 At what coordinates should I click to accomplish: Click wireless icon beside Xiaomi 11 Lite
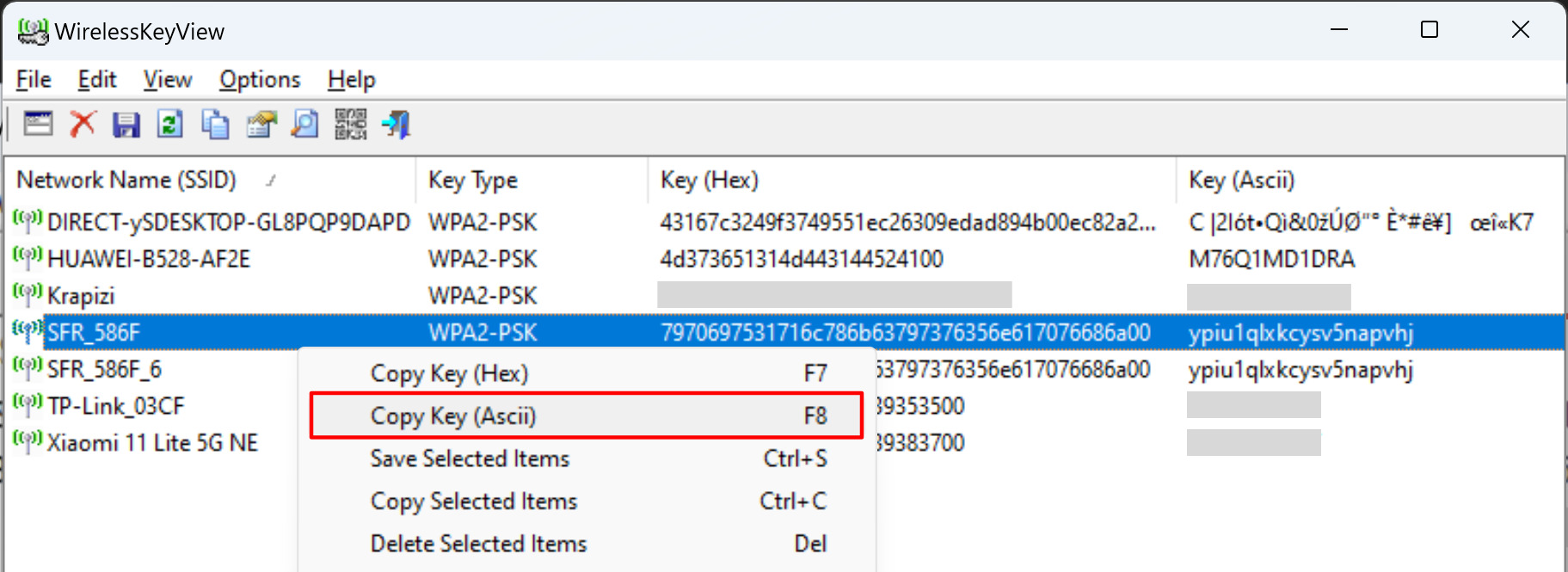28,441
